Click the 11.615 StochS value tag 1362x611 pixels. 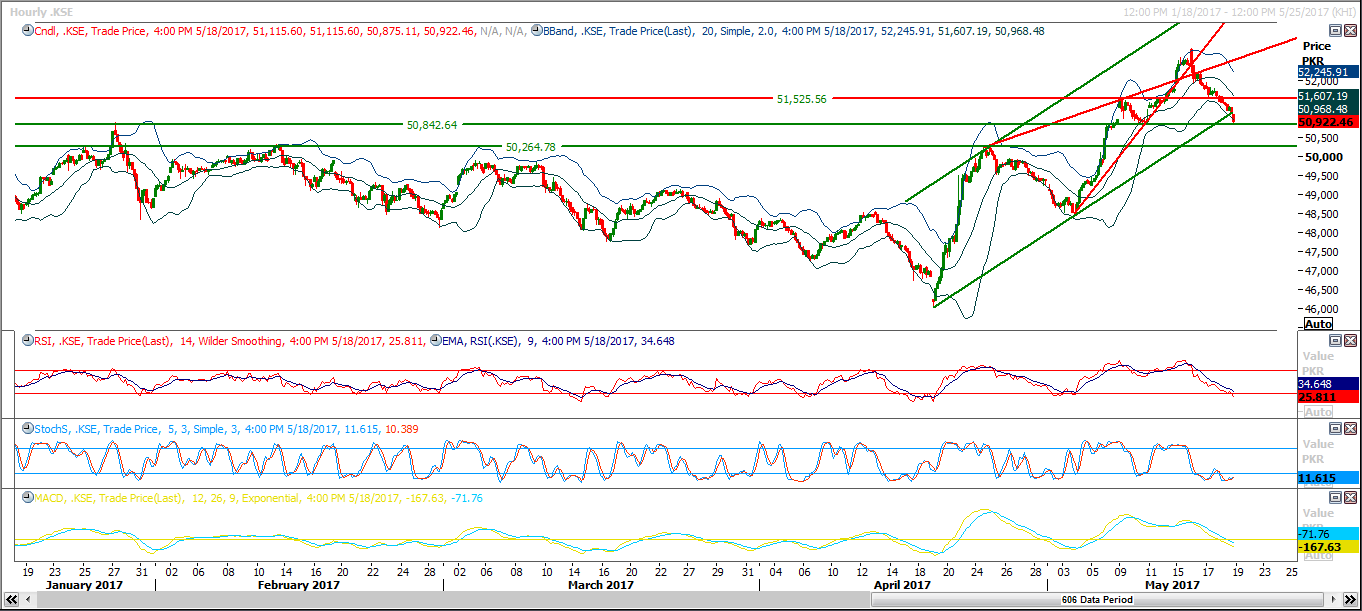click(1328, 479)
